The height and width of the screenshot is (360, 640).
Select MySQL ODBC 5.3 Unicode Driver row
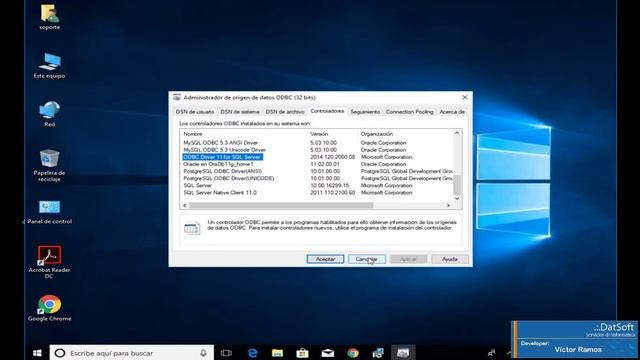pyautogui.click(x=316, y=150)
